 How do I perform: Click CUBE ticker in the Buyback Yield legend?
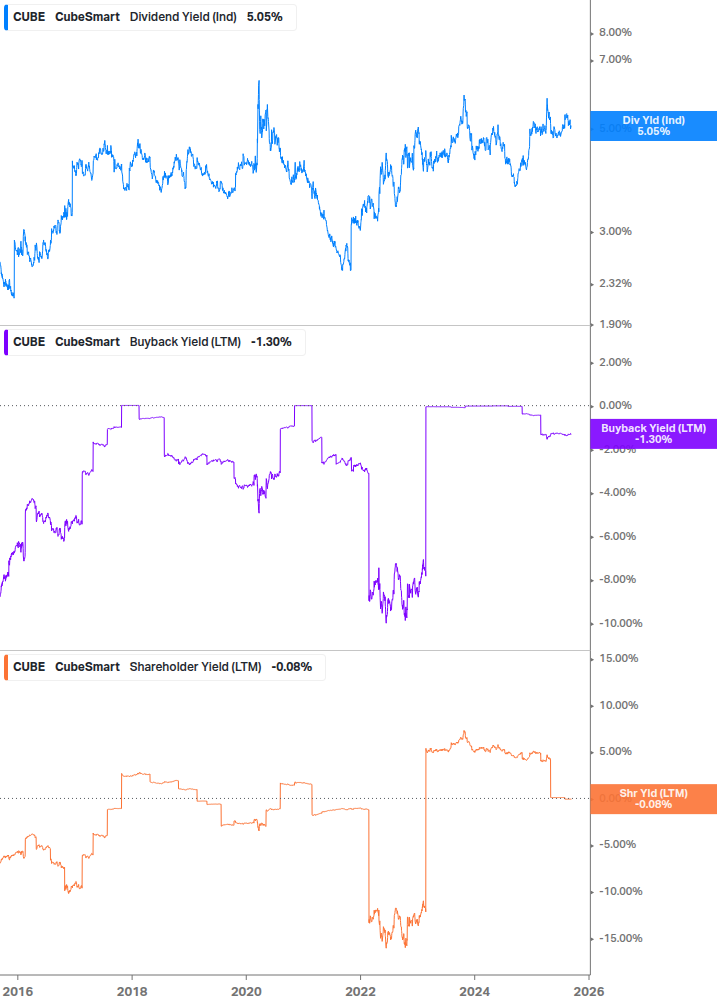(x=29, y=342)
